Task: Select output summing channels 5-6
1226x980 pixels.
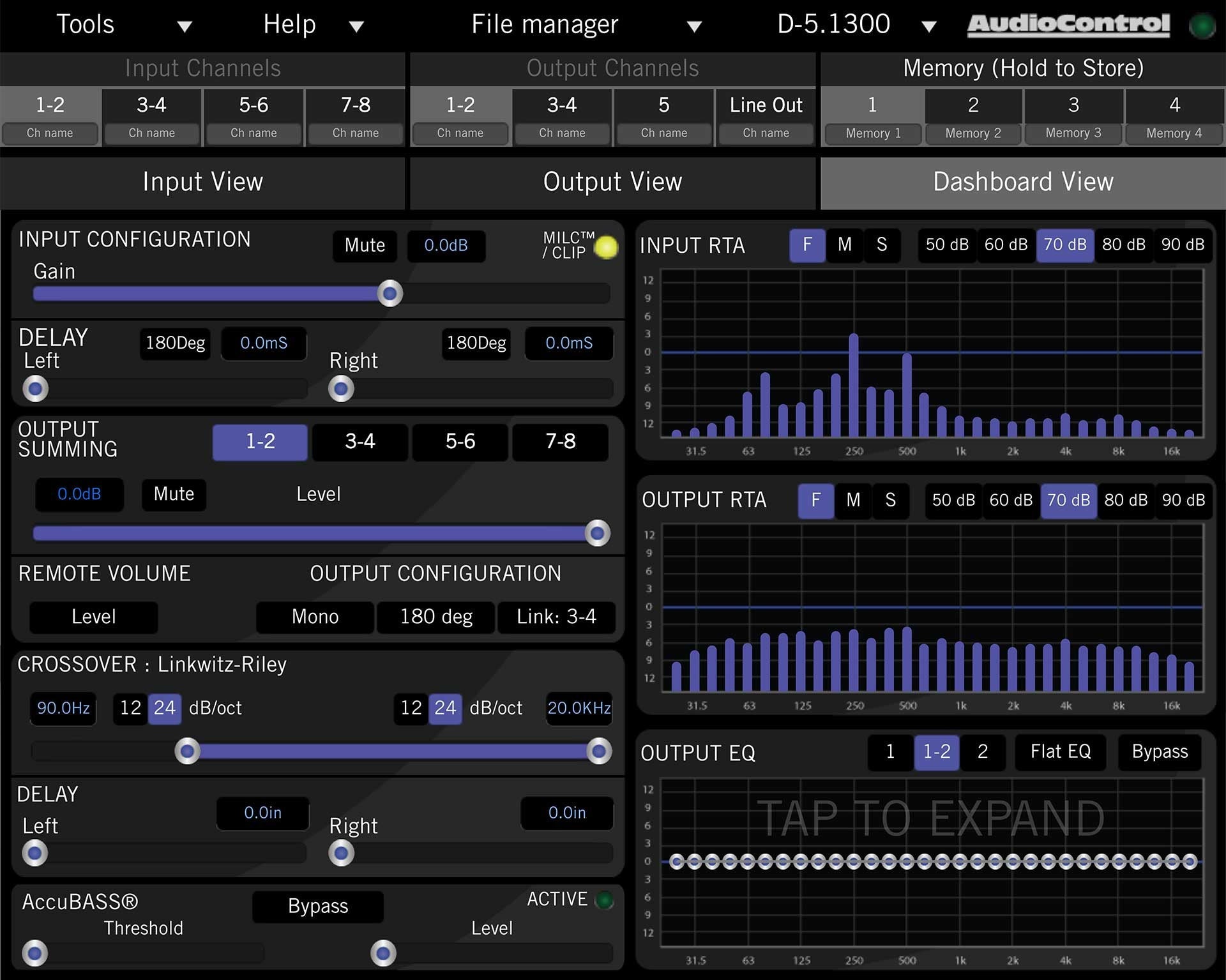Action: (x=459, y=442)
